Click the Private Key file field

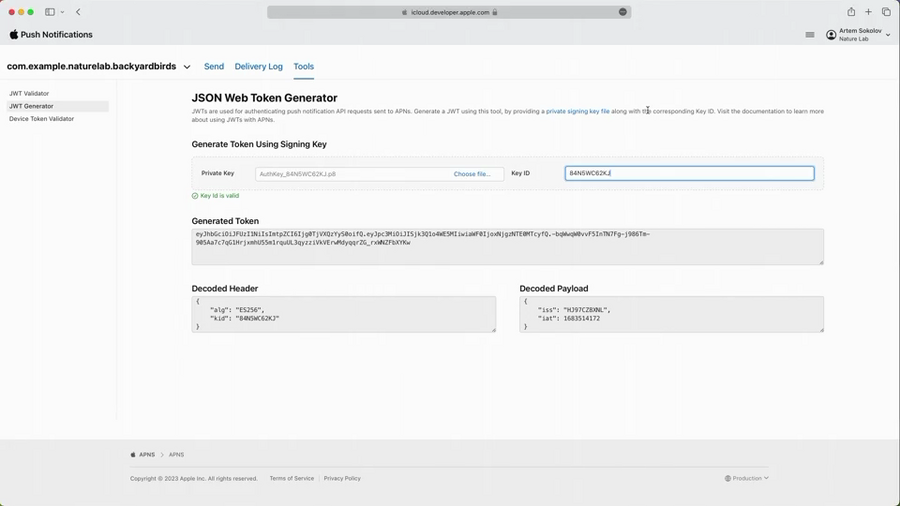click(379, 174)
